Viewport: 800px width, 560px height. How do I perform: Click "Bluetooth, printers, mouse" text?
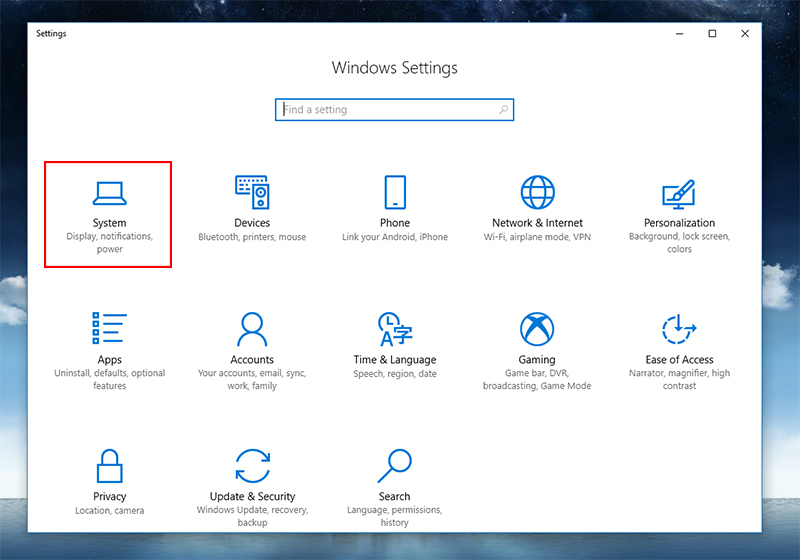pos(252,237)
